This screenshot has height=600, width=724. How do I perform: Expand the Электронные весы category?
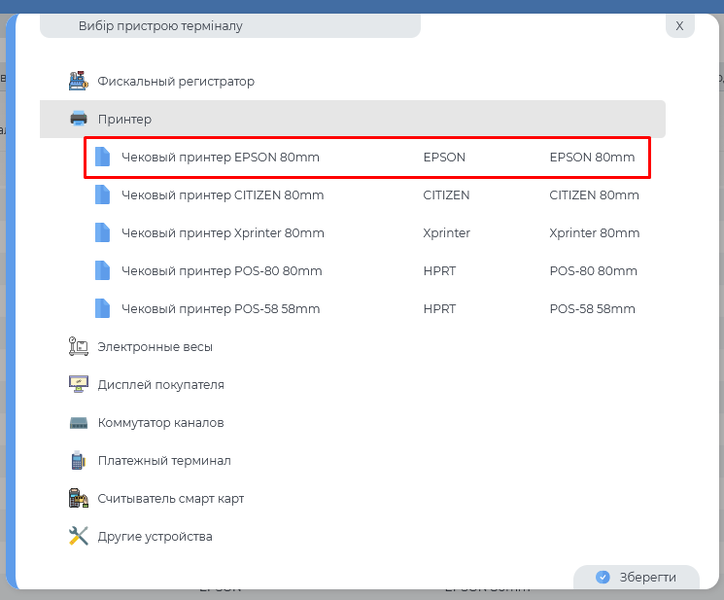point(155,347)
